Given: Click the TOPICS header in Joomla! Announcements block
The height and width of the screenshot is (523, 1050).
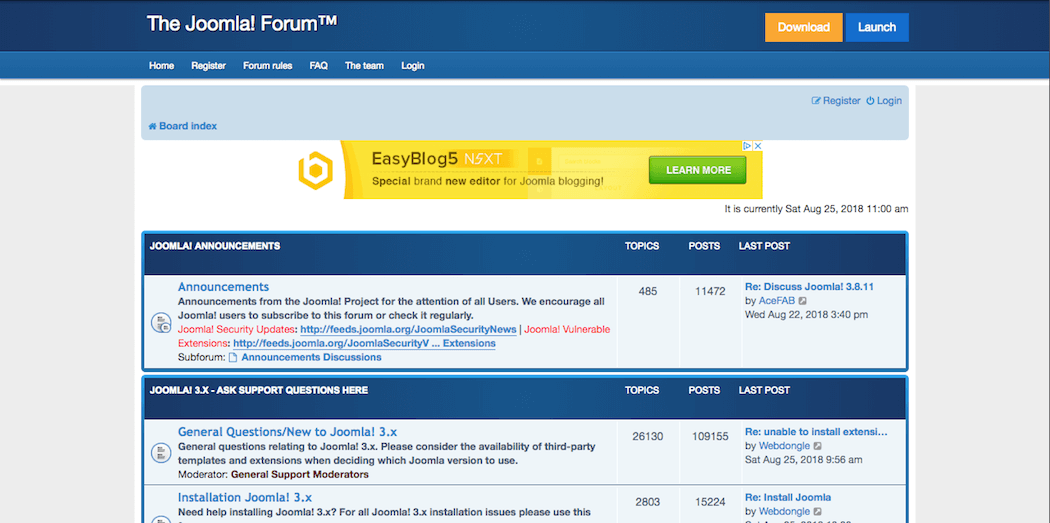Looking at the screenshot, I should [x=642, y=246].
